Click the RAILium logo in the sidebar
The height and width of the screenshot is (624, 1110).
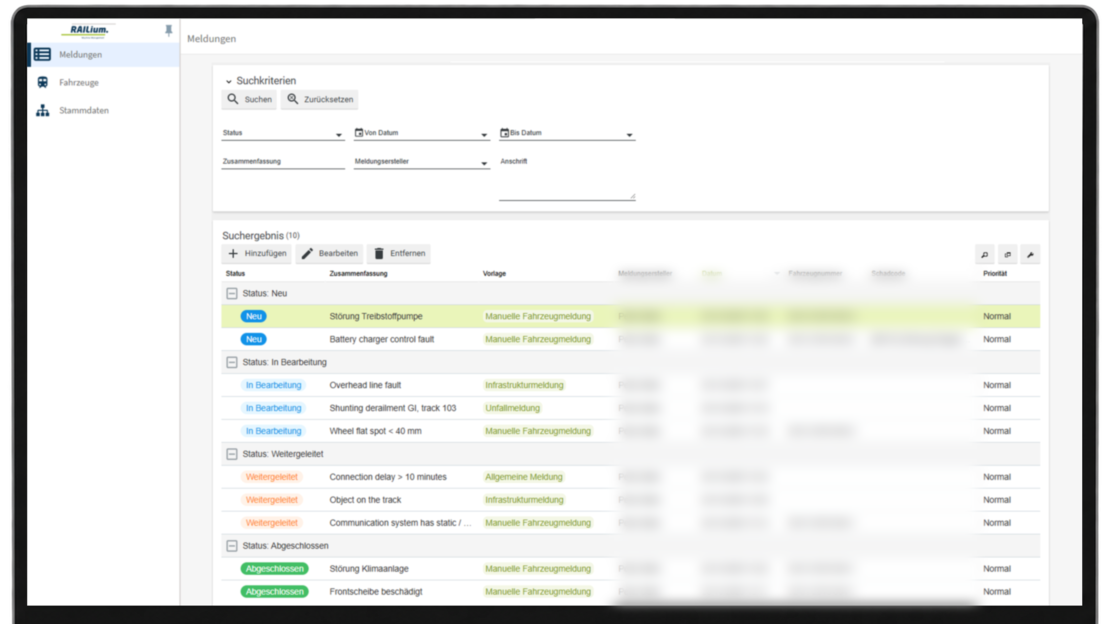[88, 30]
